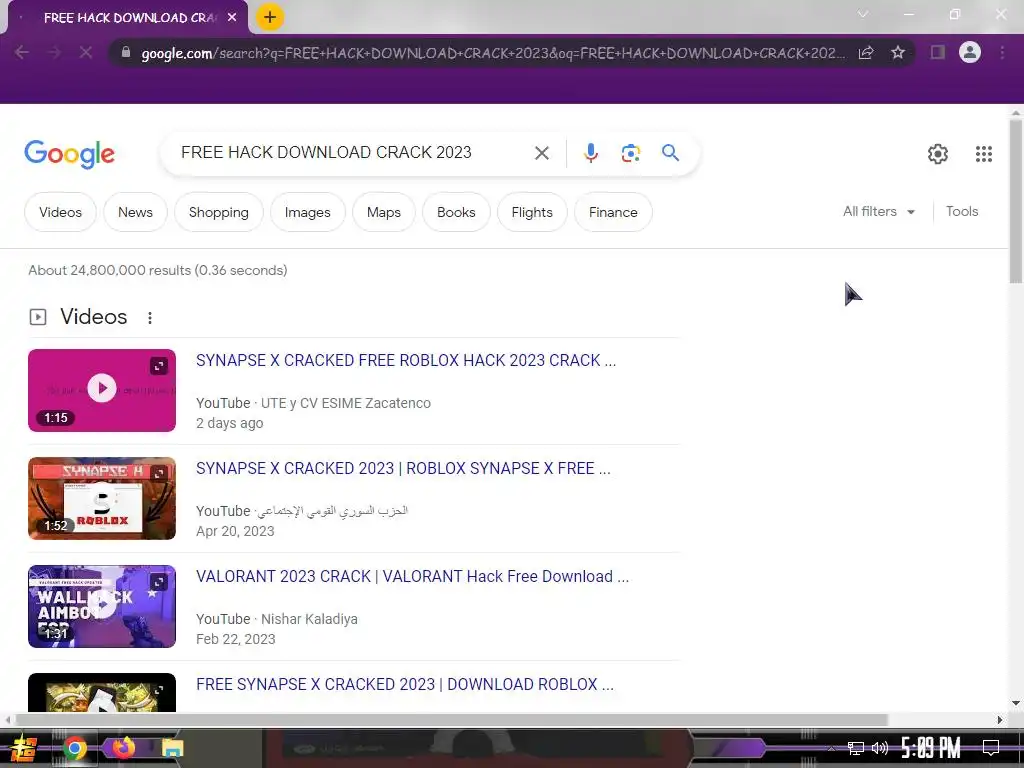Filter results by News

pos(135,212)
